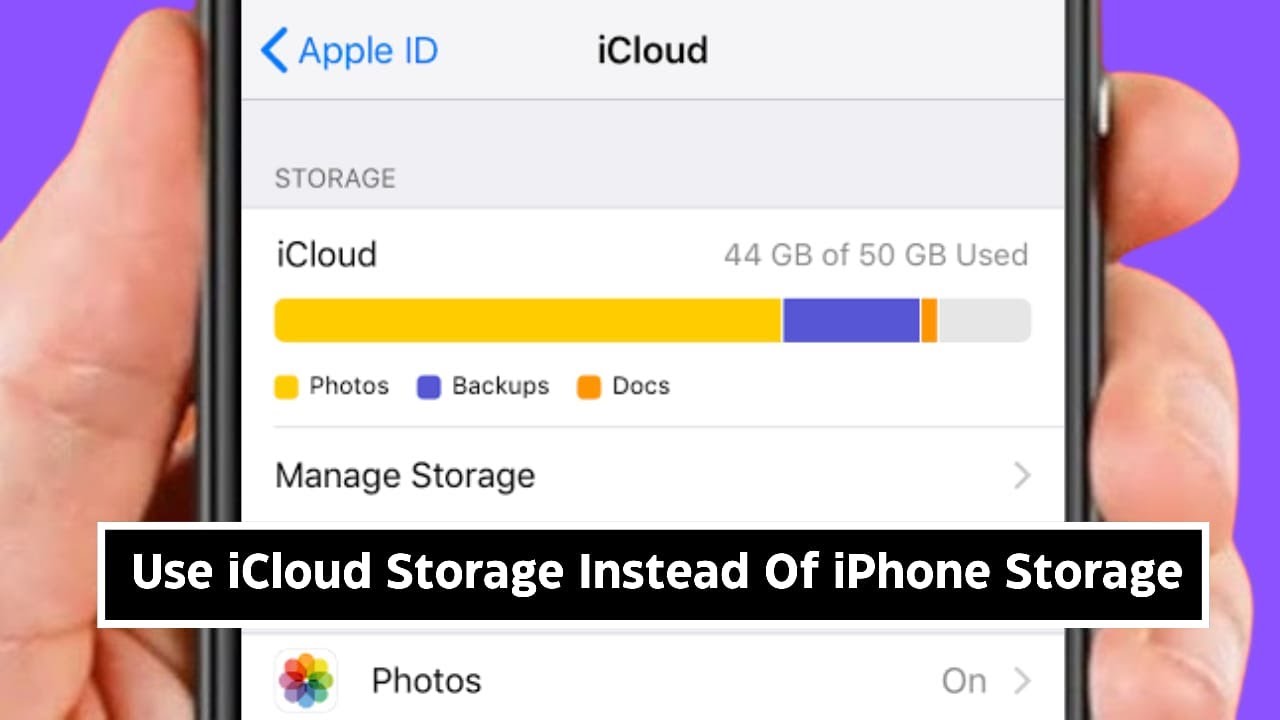This screenshot has height=720, width=1280.
Task: Tap the back chevron arrow
Action: click(274, 50)
